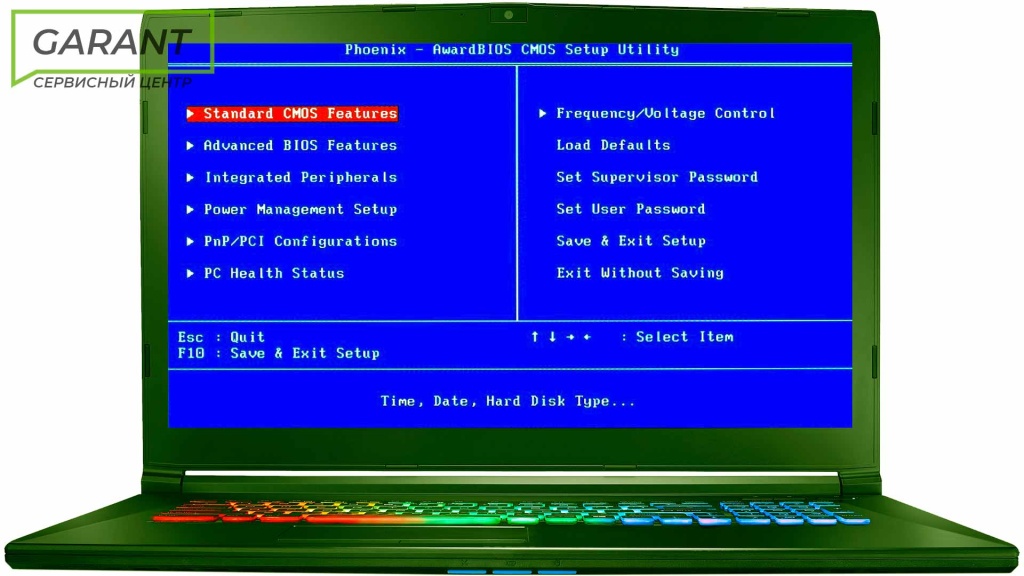Click arrow beside Standard CMOS Features
This screenshot has width=1024, height=576.
pyautogui.click(x=190, y=114)
